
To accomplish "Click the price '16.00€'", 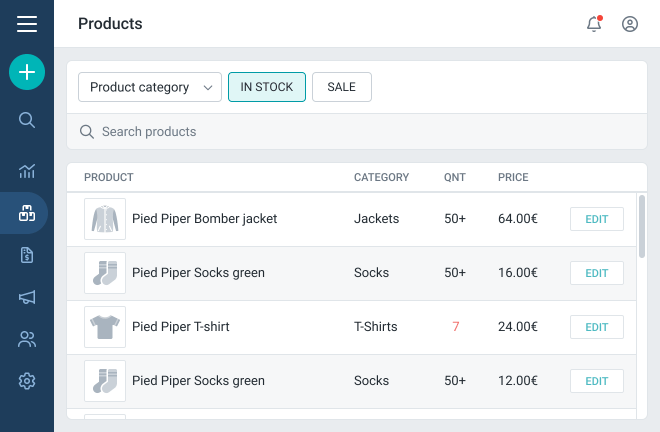I will 518,273.
